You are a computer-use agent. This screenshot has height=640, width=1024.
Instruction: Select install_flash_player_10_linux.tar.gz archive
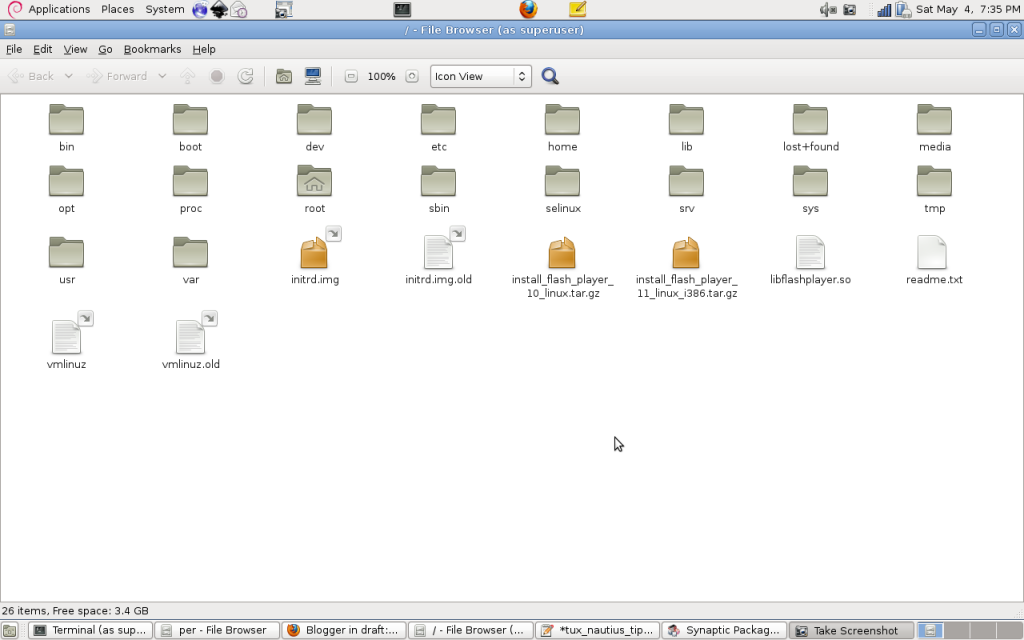(562, 253)
